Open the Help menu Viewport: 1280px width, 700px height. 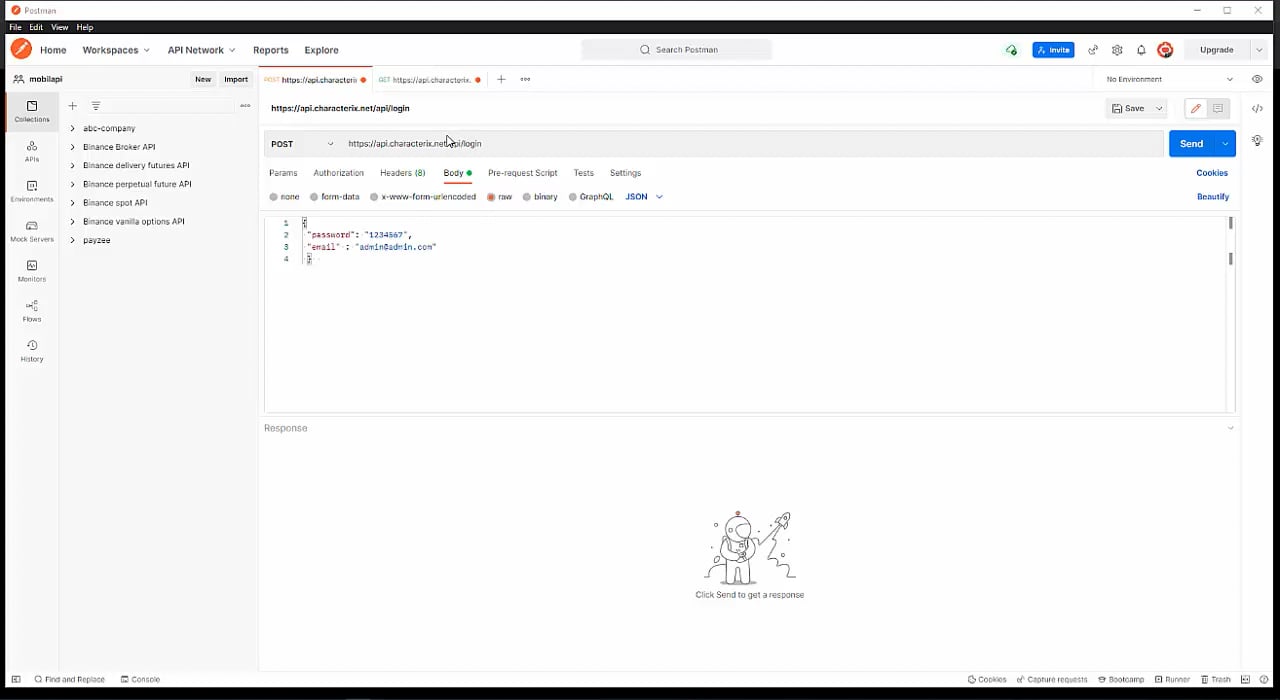tap(85, 27)
